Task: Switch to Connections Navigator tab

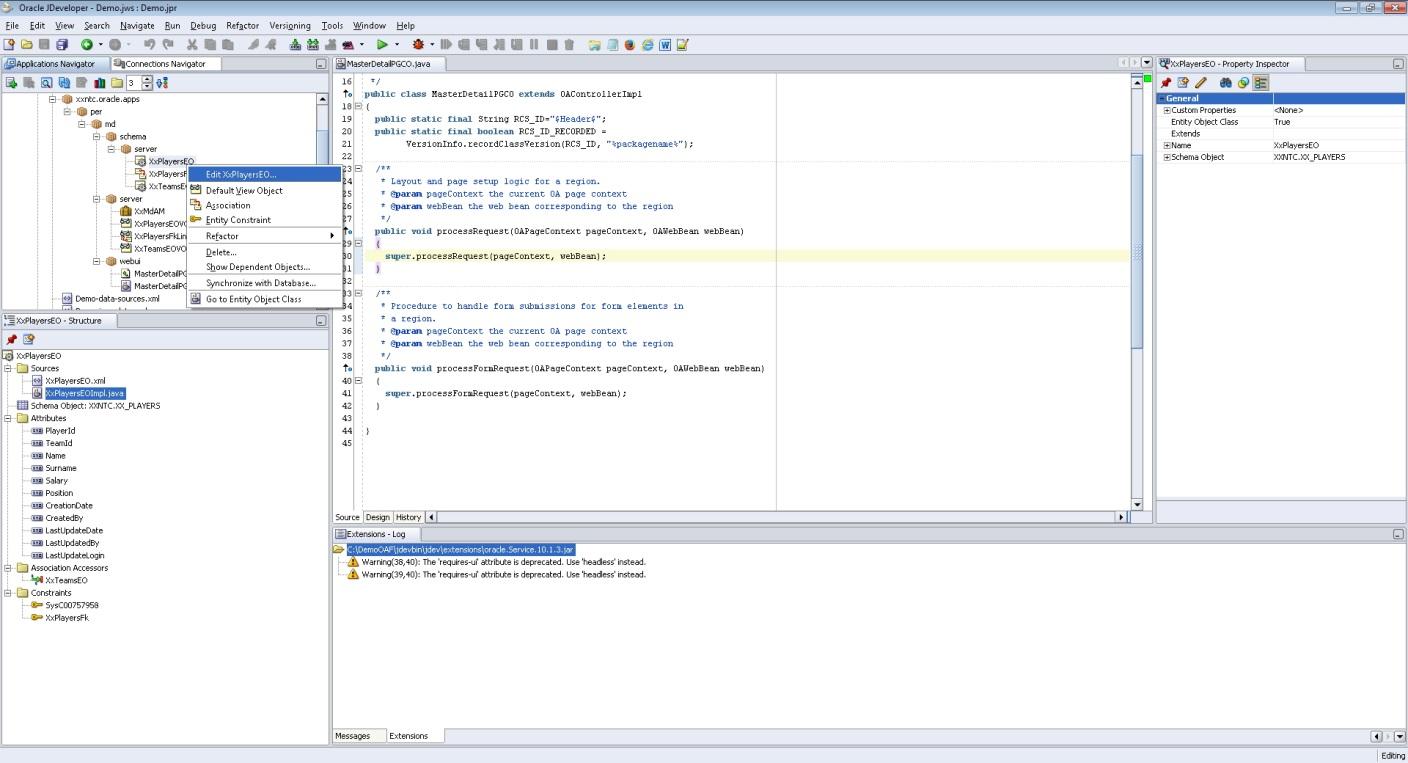Action: click(x=165, y=64)
